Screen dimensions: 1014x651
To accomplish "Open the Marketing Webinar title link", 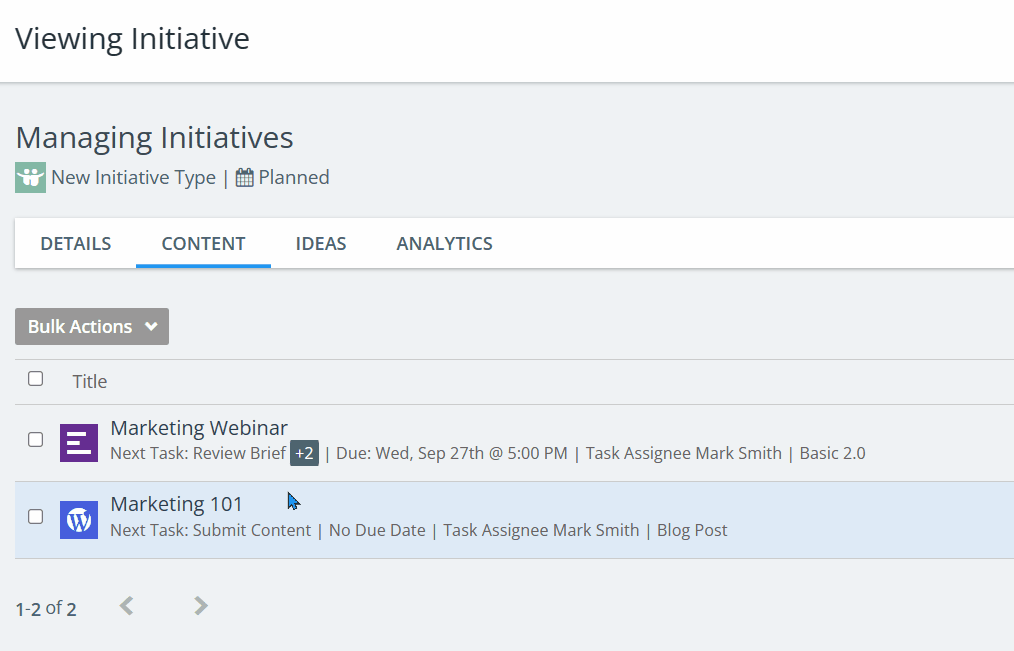I will pyautogui.click(x=199, y=428).
